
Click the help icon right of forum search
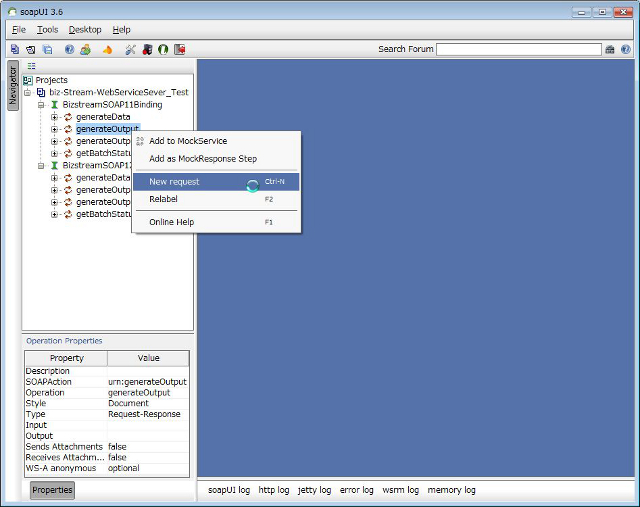[625, 49]
